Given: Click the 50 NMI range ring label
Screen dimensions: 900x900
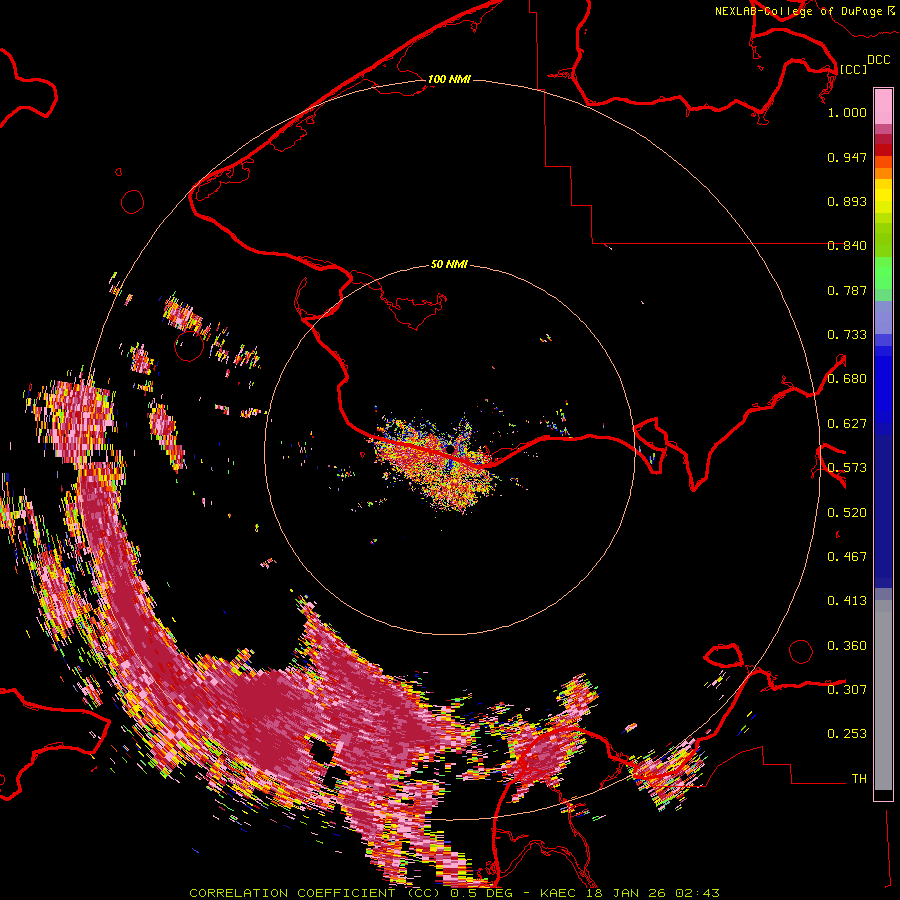Looking at the screenshot, I should point(449,265).
